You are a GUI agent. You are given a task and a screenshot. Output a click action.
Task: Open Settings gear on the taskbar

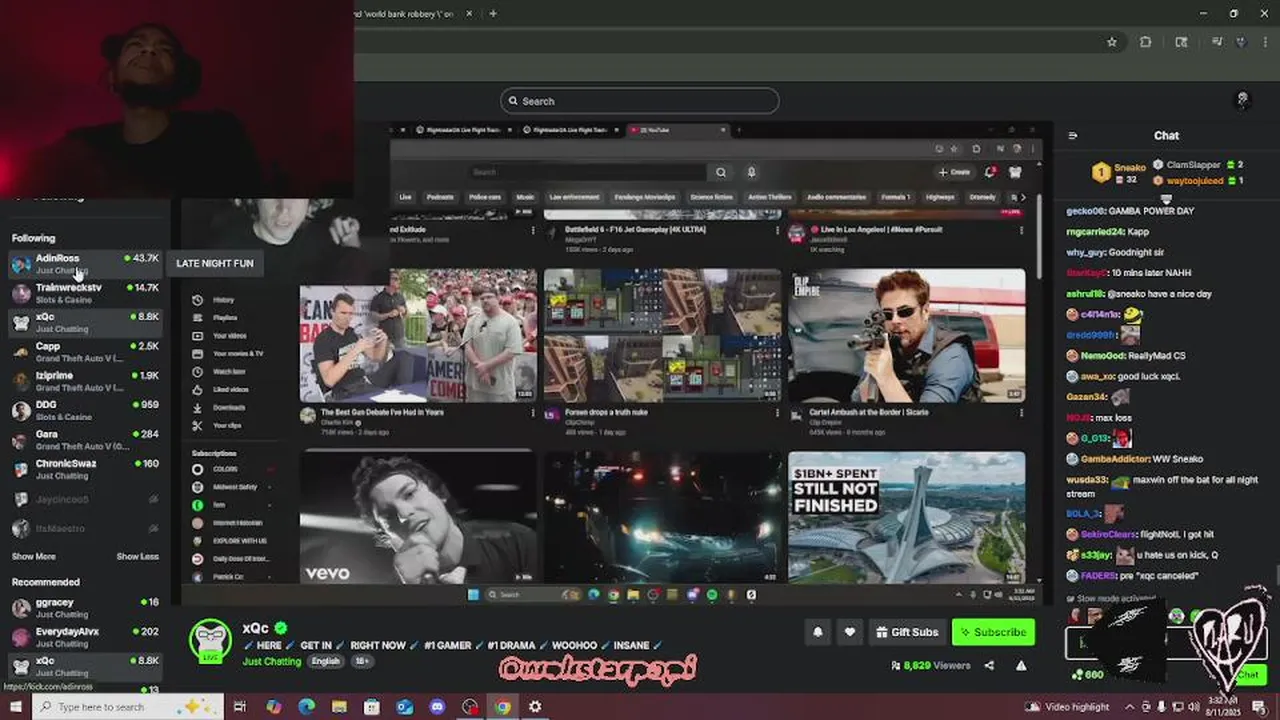(535, 707)
